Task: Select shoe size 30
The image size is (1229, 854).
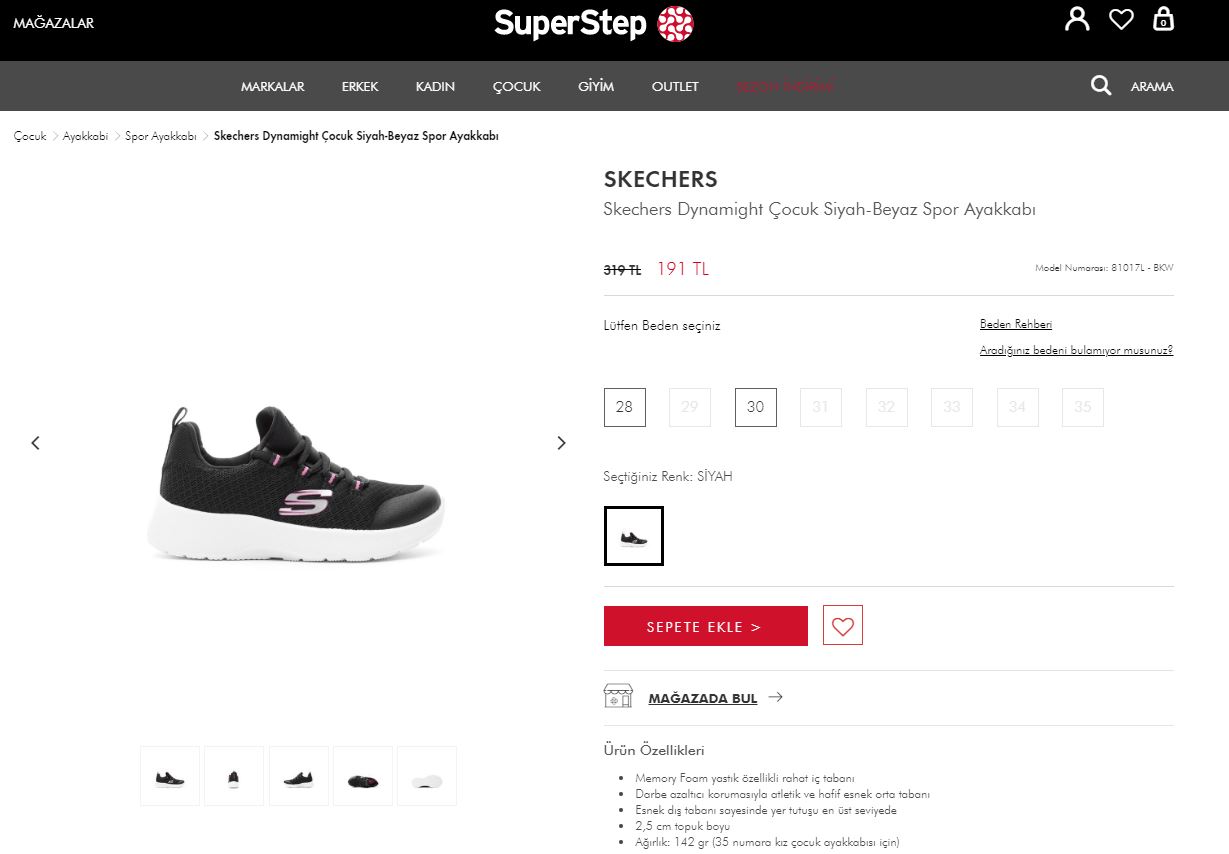Action: [x=756, y=407]
